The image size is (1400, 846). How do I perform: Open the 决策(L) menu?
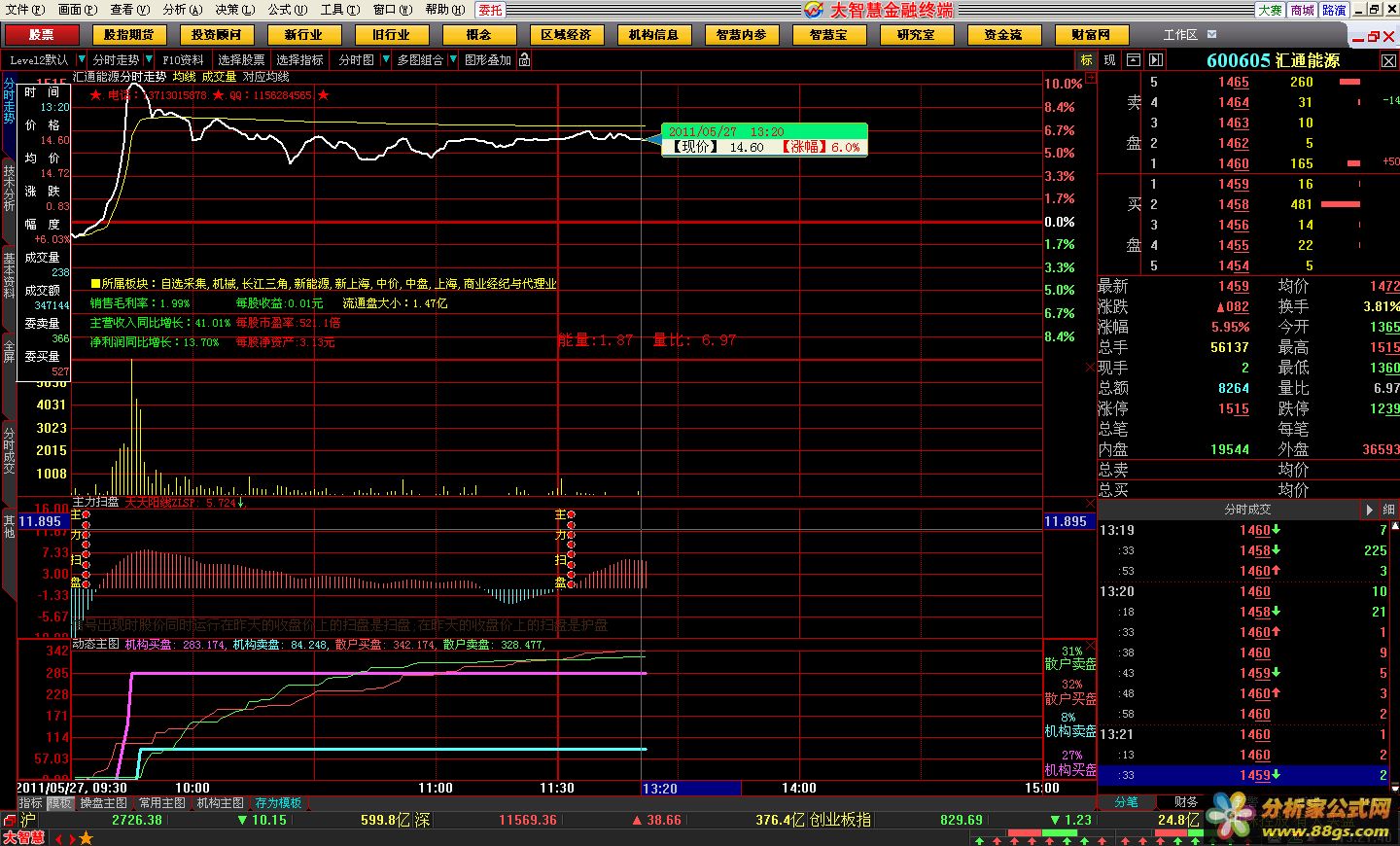coord(234,10)
